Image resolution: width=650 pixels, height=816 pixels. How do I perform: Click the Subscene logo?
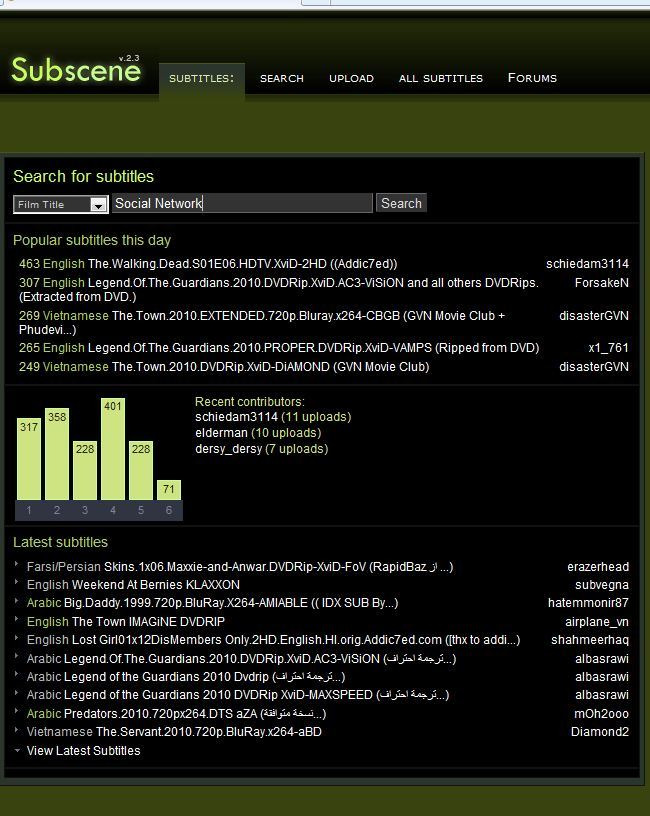pos(75,70)
